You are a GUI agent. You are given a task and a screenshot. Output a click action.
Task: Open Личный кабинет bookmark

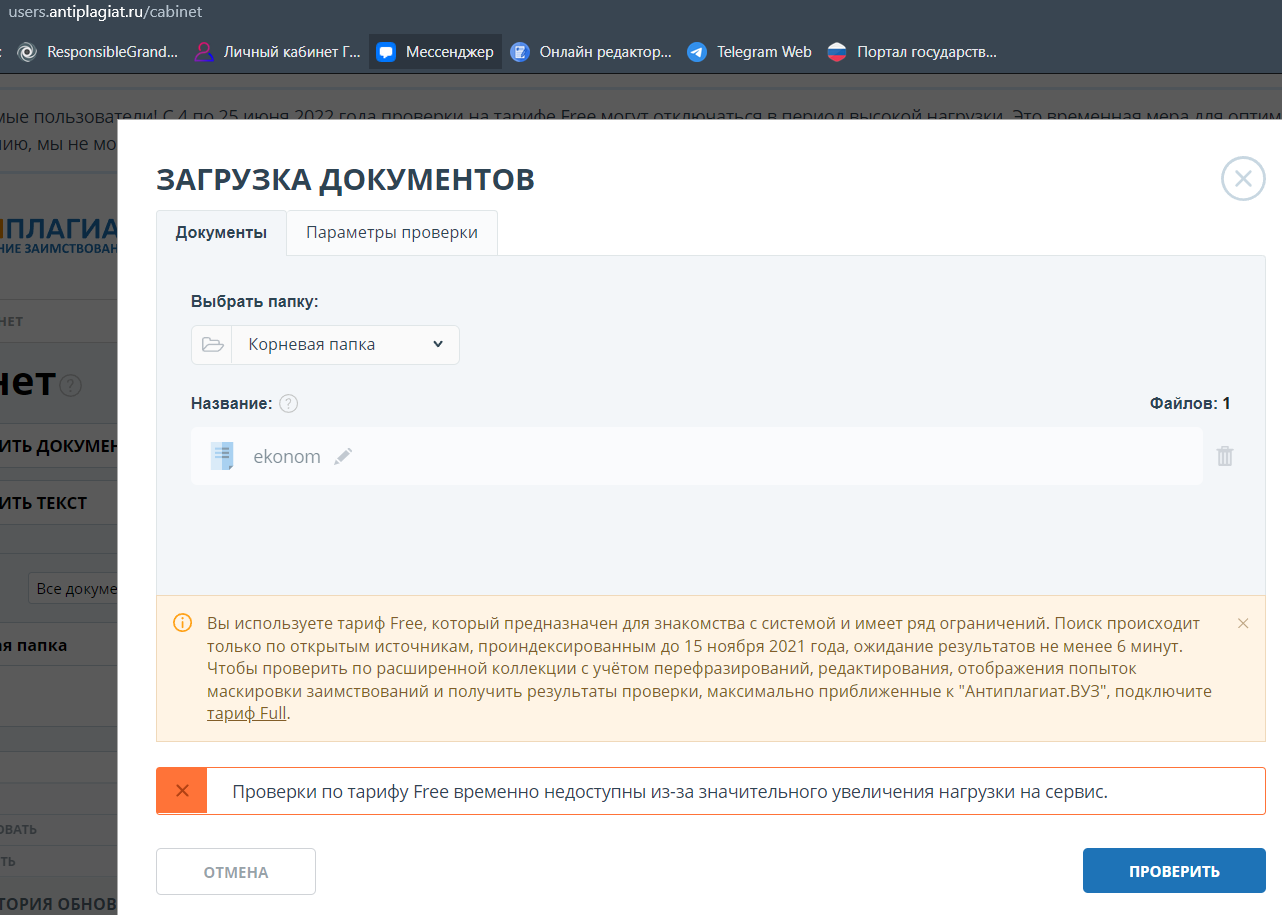(278, 52)
